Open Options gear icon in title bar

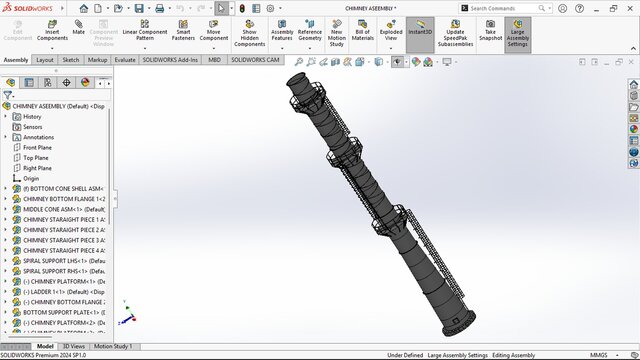pyautogui.click(x=270, y=8)
